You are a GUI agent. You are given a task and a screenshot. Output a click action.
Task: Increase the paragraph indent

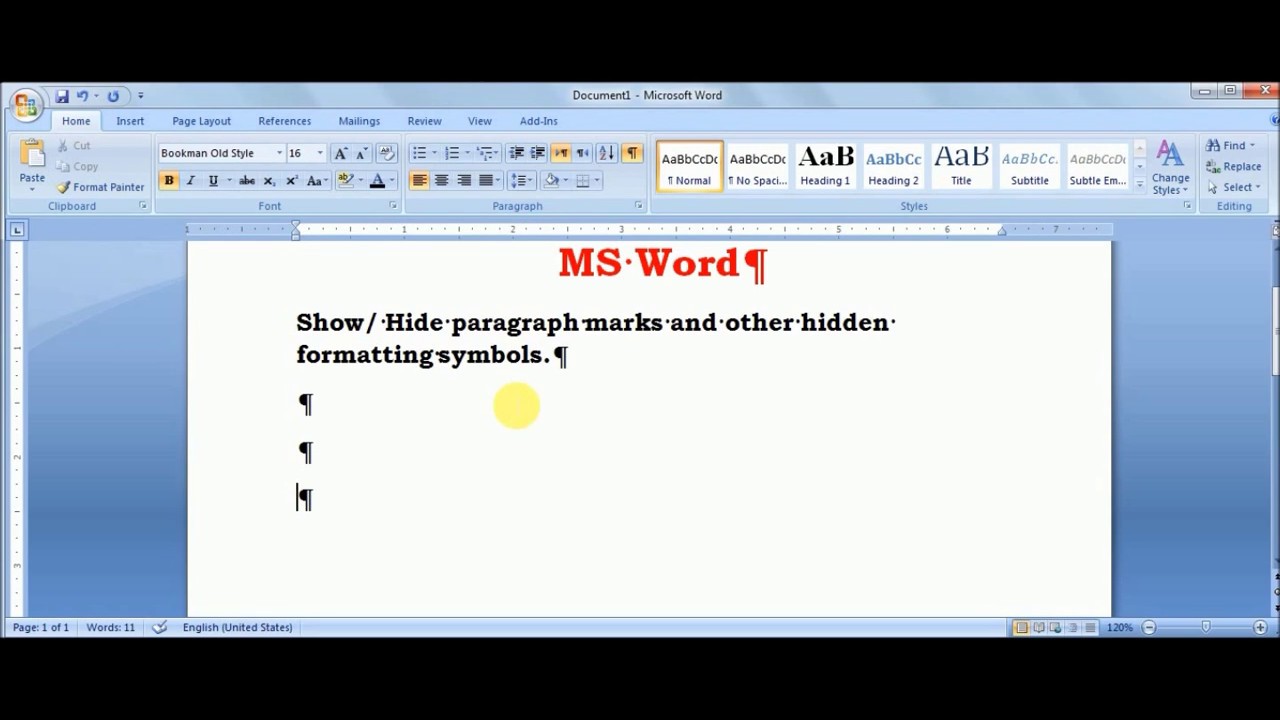(x=537, y=153)
